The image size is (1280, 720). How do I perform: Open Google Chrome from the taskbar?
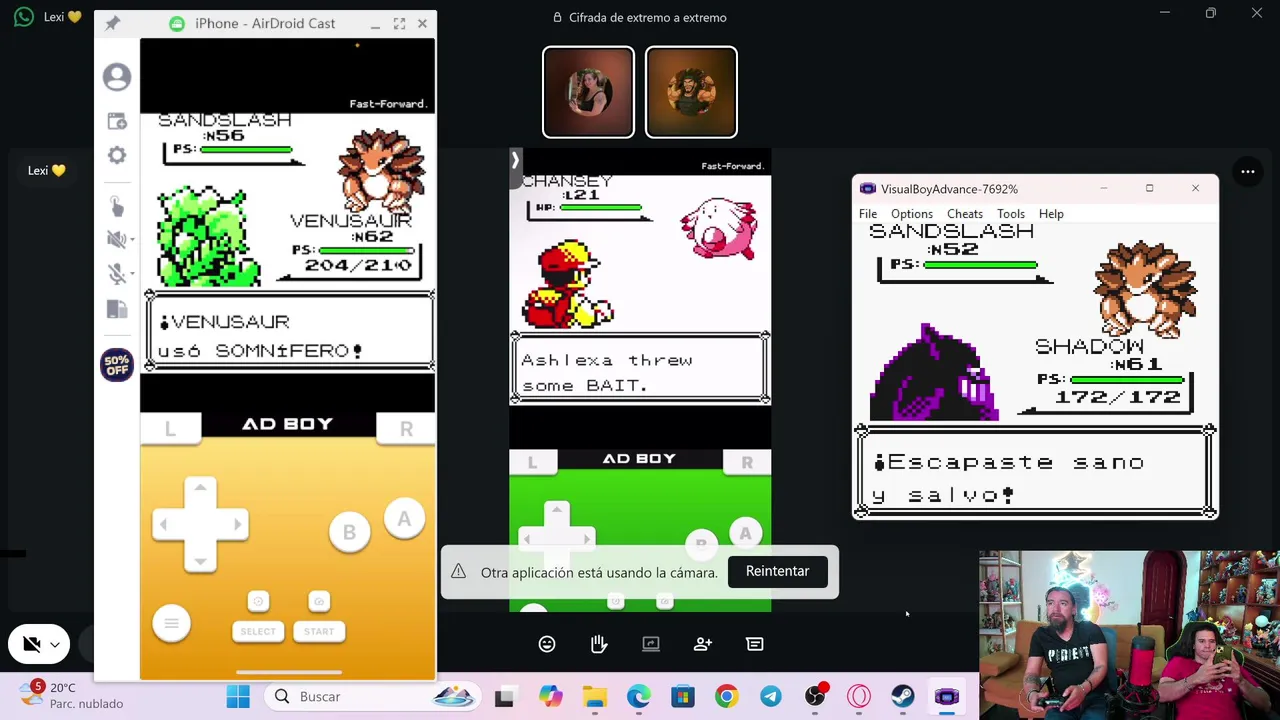point(727,697)
